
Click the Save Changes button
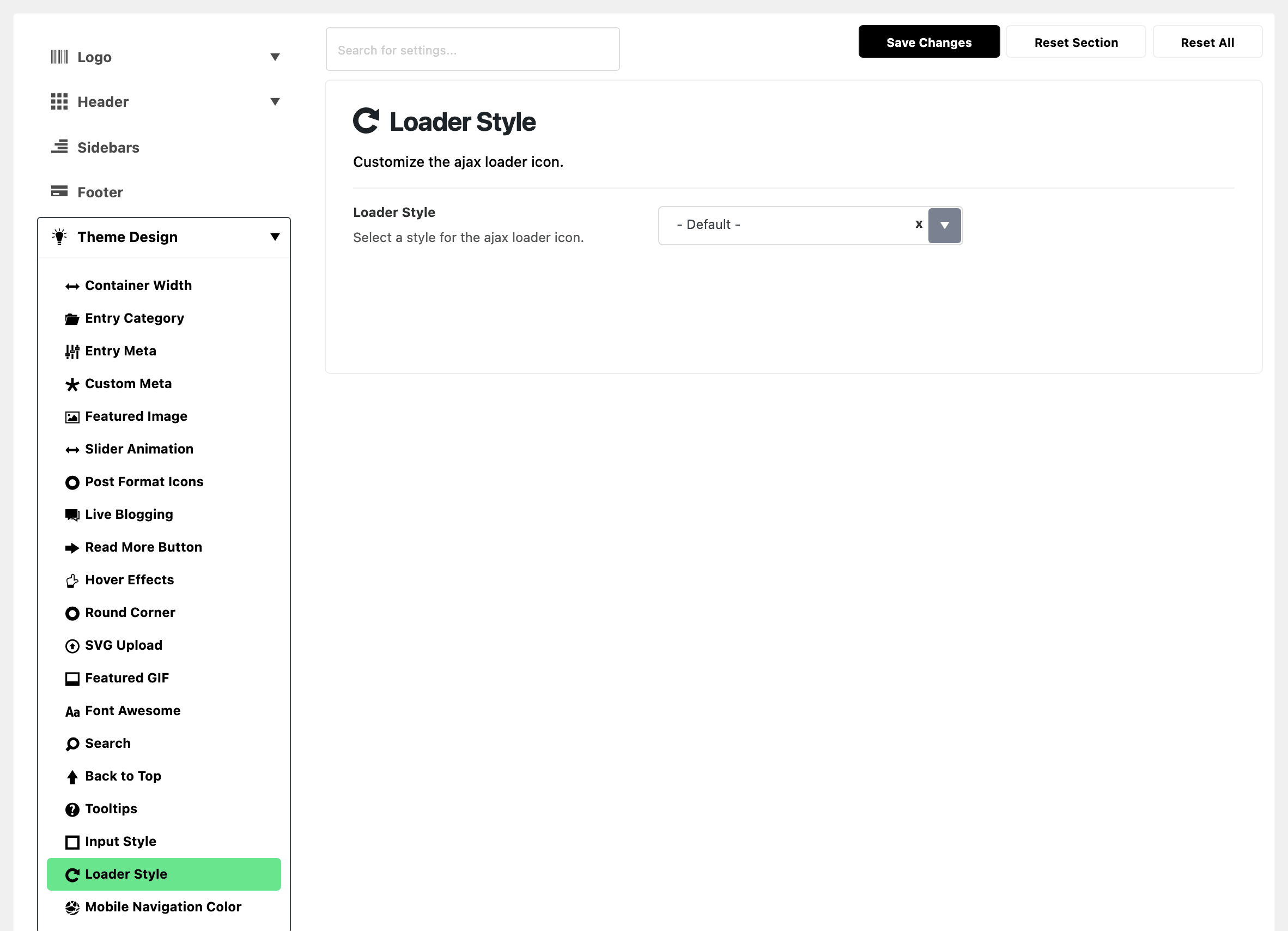click(x=929, y=42)
